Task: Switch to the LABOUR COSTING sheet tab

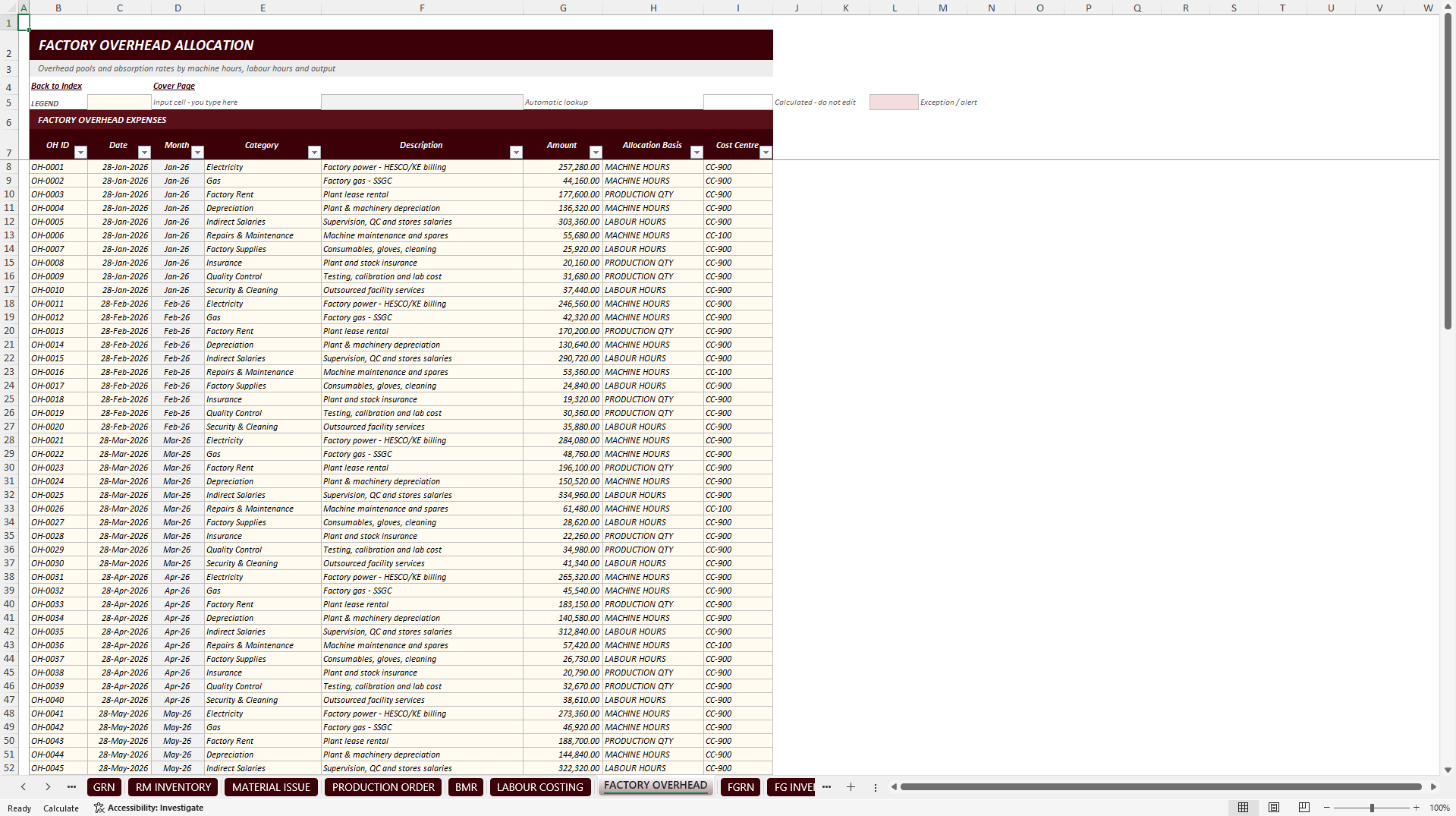Action: coord(539,787)
